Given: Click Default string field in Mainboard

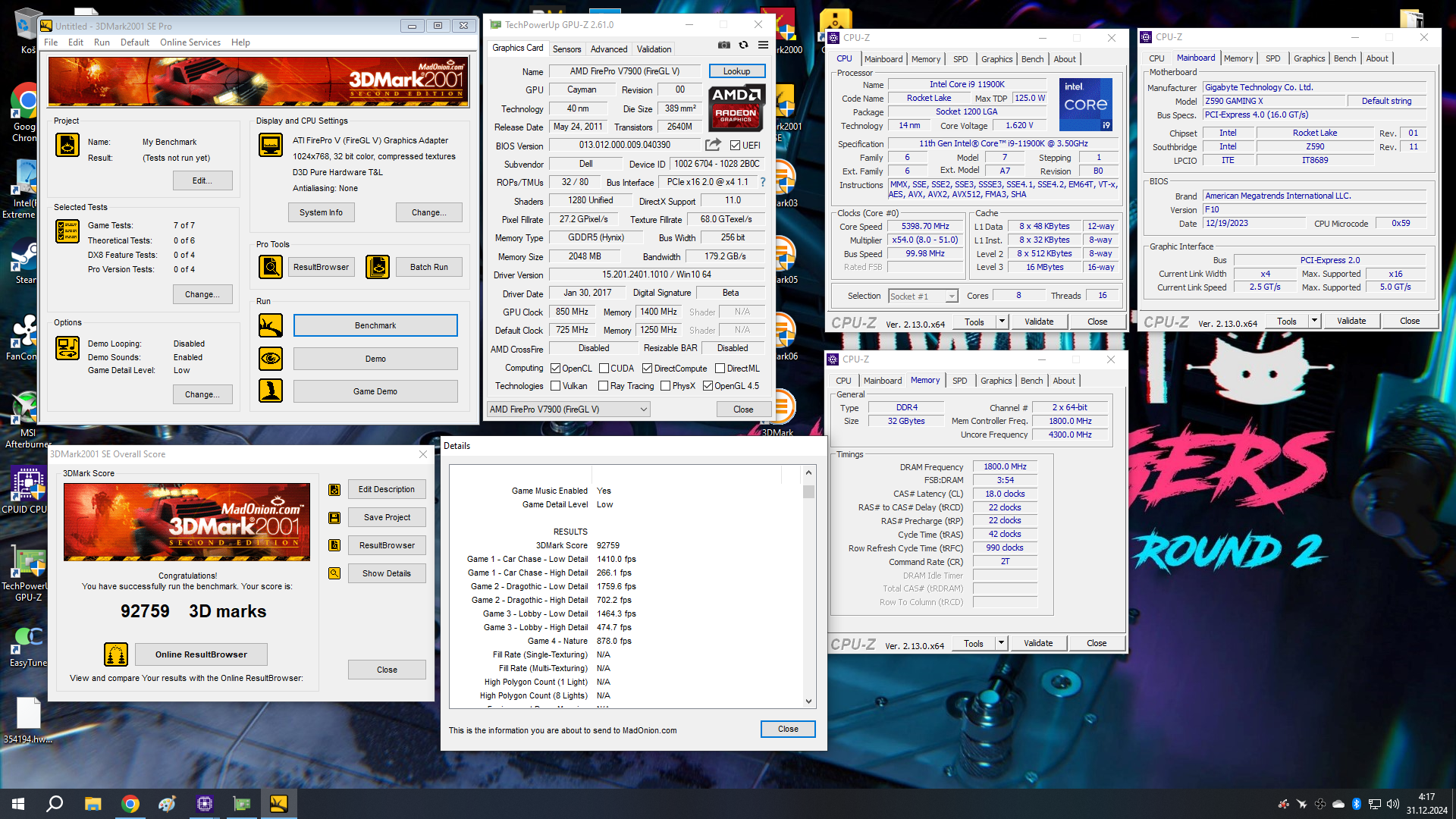Looking at the screenshot, I should (x=1386, y=101).
